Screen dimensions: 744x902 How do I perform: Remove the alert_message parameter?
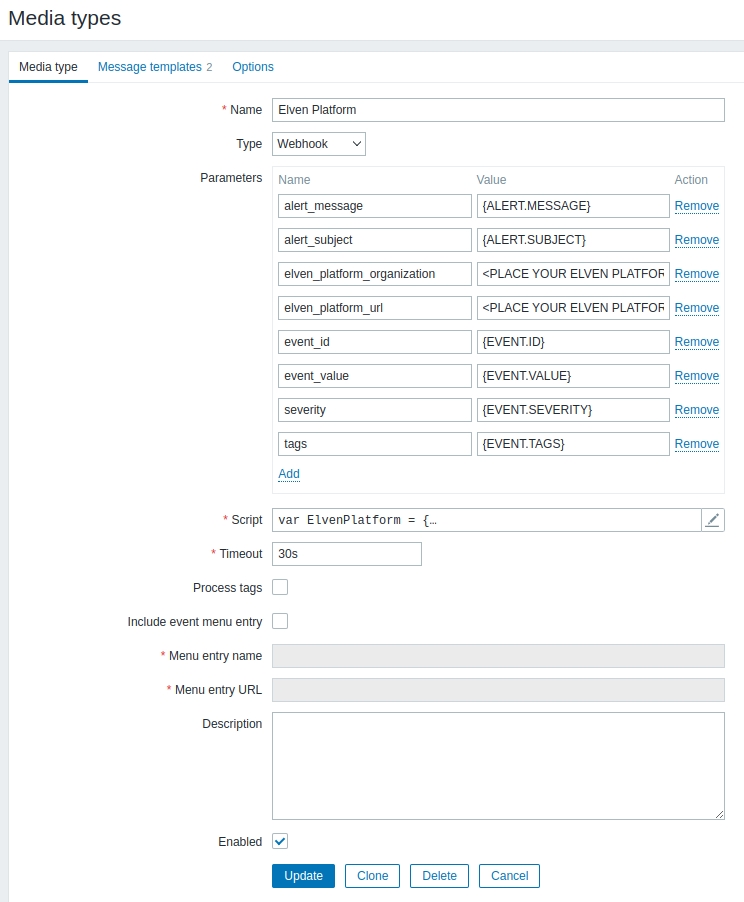[696, 206]
